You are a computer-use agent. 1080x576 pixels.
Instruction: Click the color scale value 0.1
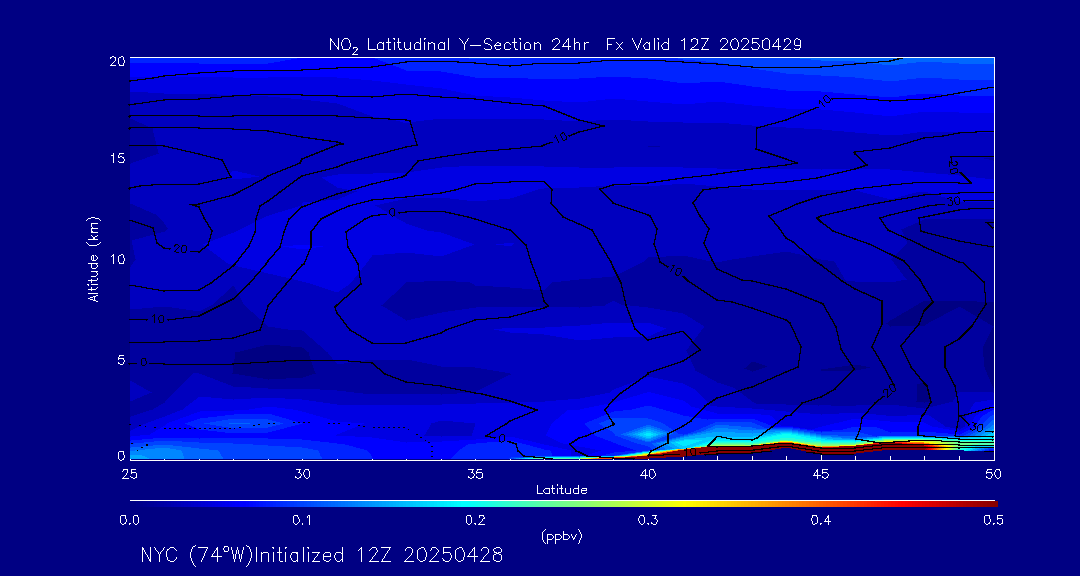(x=302, y=521)
